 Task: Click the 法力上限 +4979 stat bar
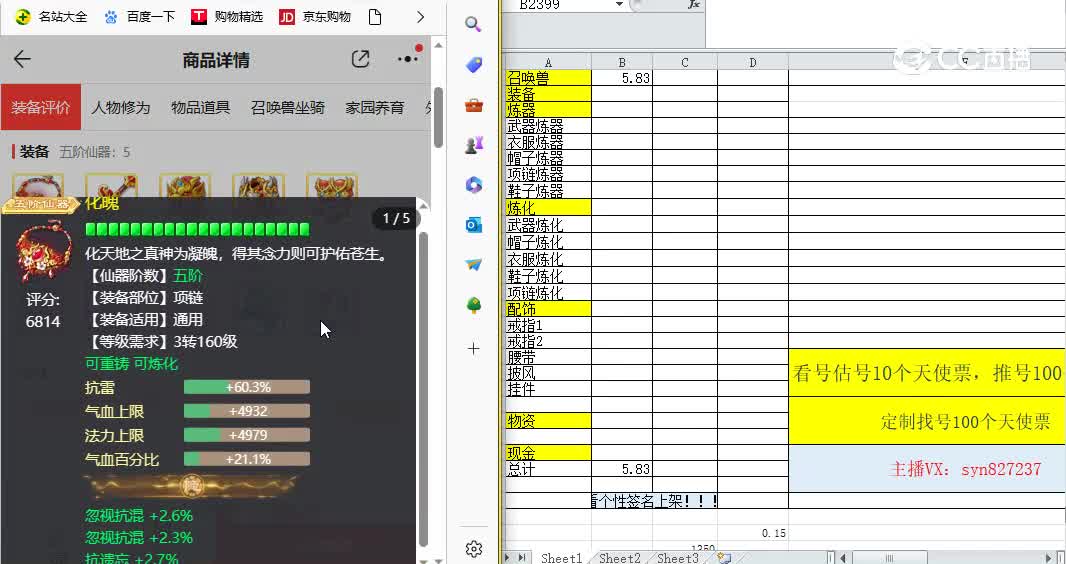click(247, 435)
